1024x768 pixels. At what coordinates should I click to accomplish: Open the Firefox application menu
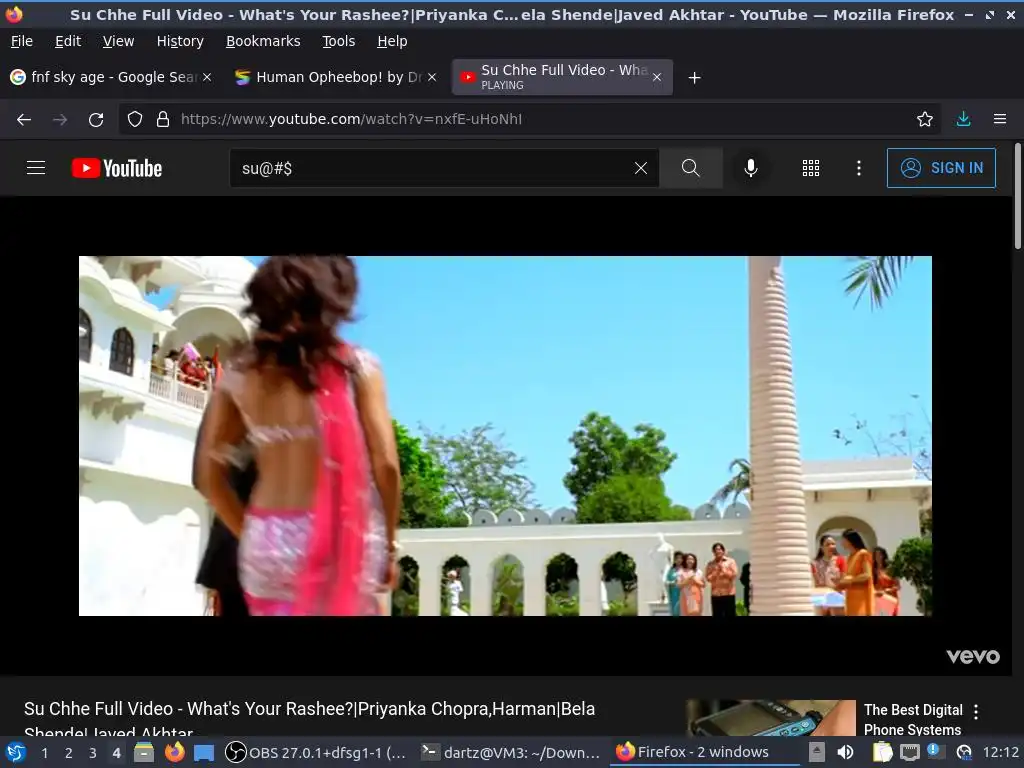click(1000, 119)
